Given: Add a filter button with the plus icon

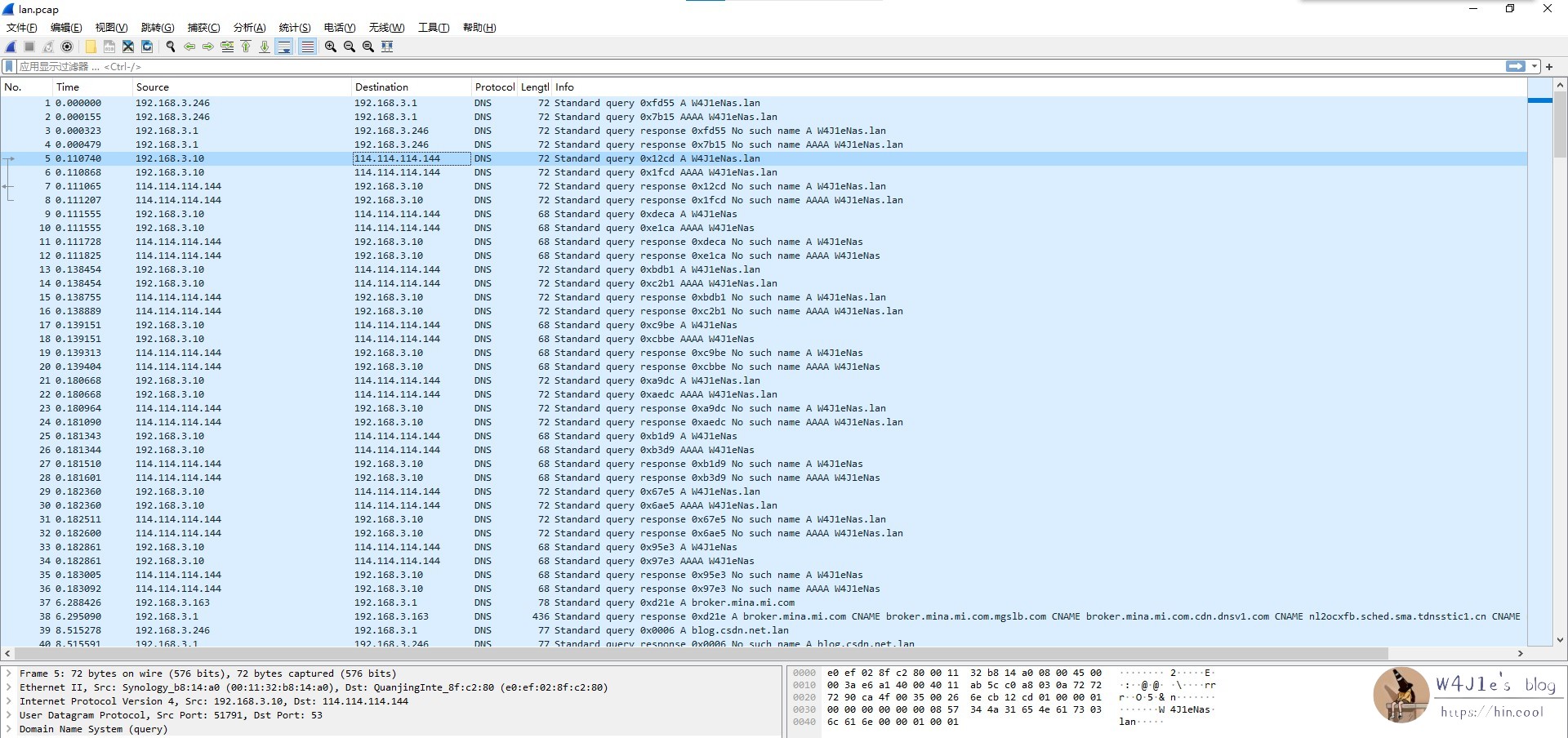Looking at the screenshot, I should [1549, 66].
